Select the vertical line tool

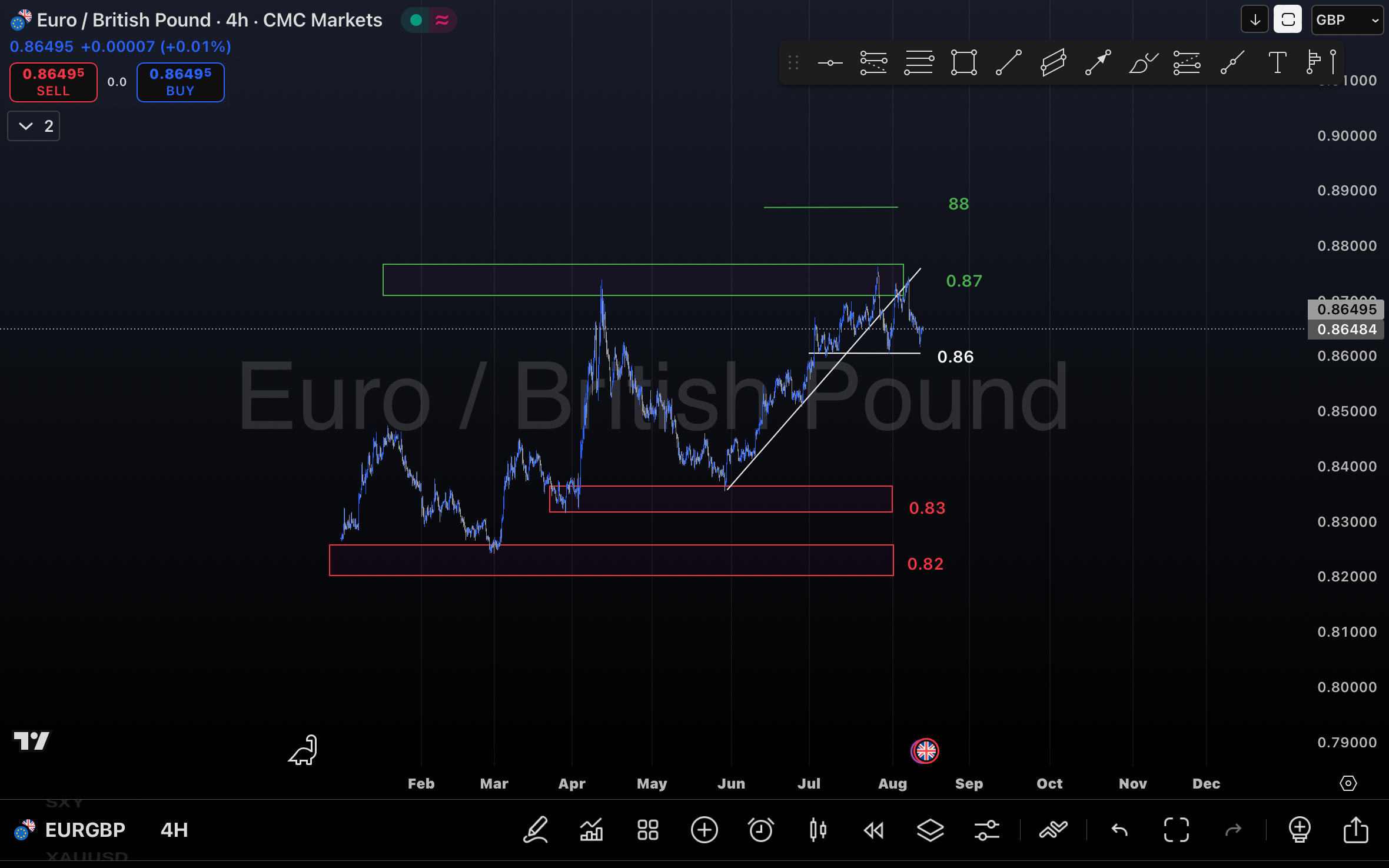tap(1333, 63)
